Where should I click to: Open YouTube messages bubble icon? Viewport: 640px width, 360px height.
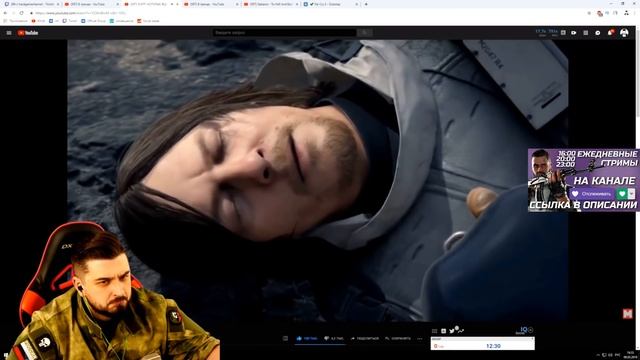(598, 33)
